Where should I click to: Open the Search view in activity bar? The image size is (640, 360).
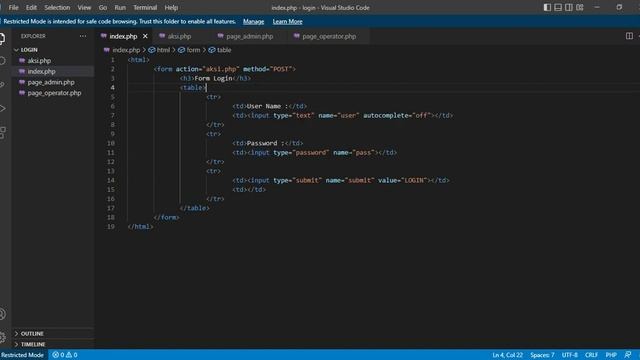[2, 61]
